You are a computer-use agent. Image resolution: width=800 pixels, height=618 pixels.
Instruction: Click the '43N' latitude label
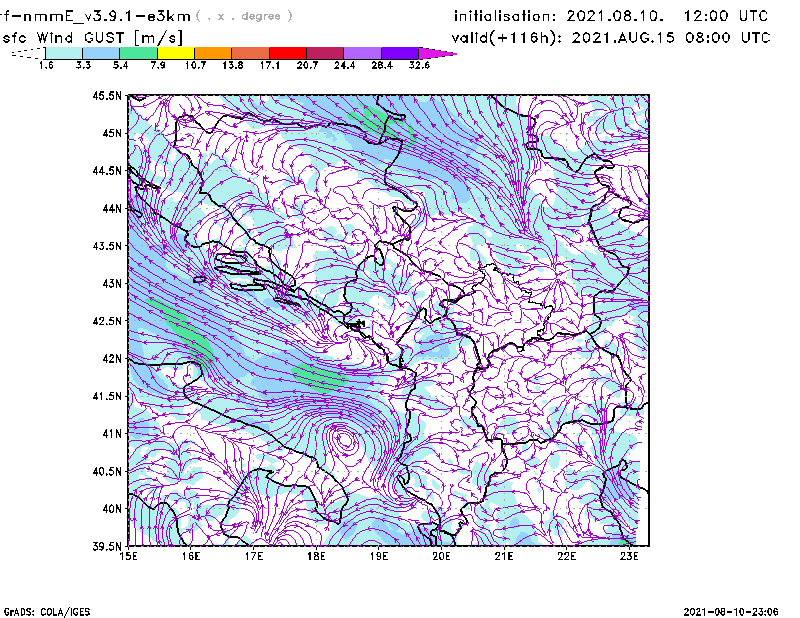pos(112,283)
